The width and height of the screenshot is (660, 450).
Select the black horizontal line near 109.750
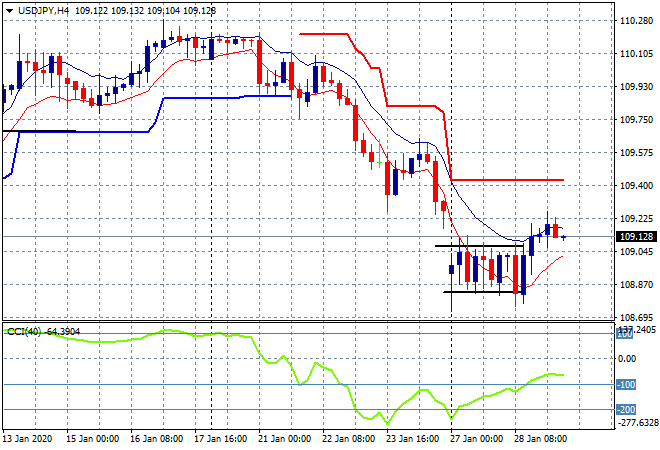click(39, 131)
